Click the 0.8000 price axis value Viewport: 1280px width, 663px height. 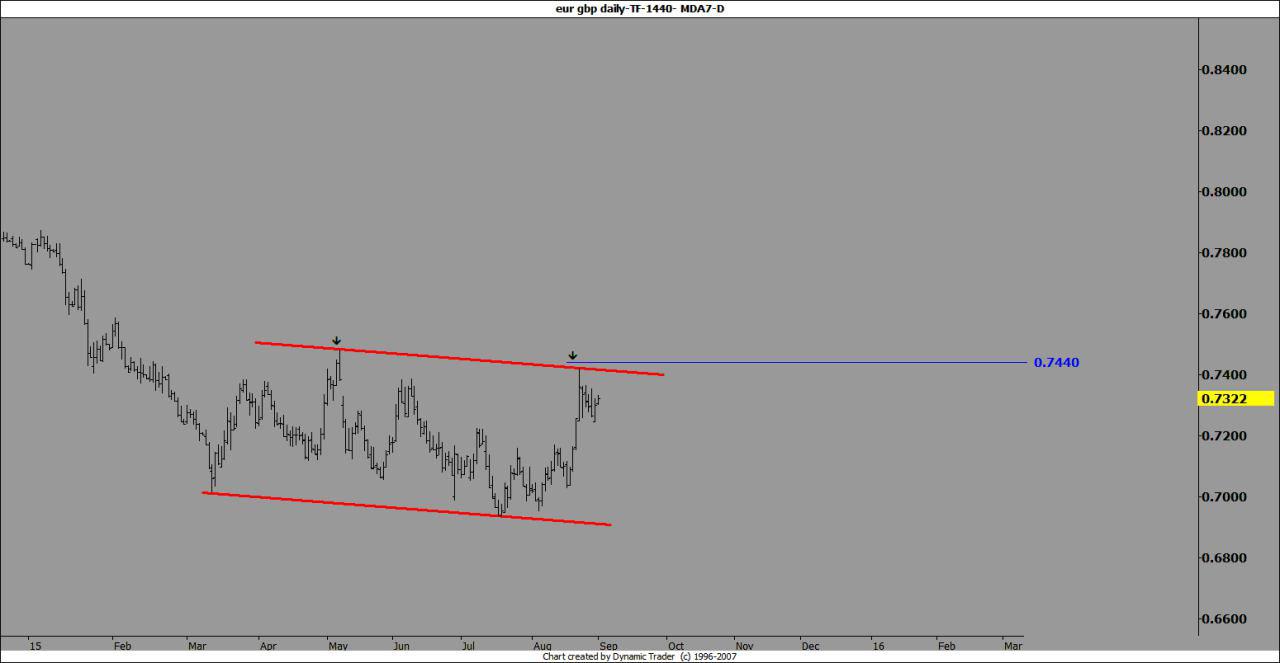[1224, 192]
